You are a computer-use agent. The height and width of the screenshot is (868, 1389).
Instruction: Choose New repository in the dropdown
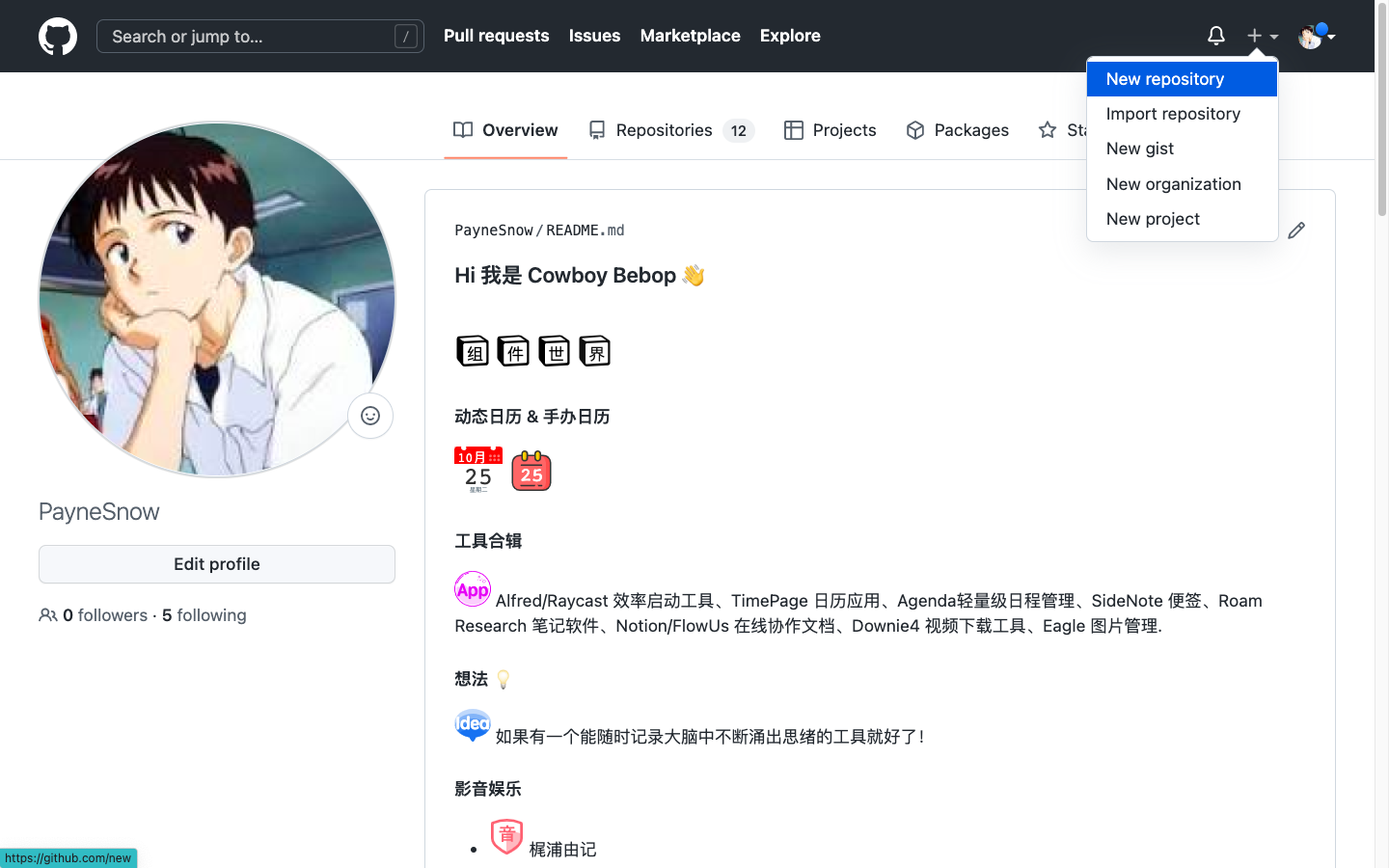[1165, 78]
